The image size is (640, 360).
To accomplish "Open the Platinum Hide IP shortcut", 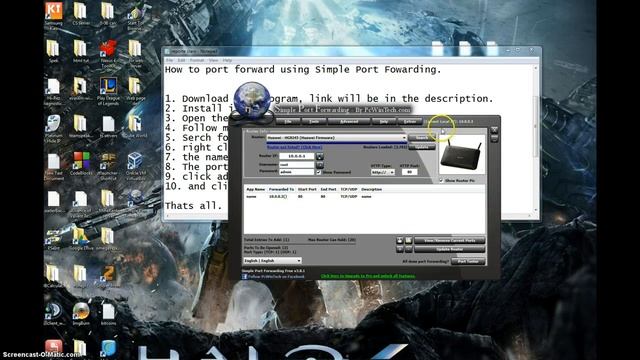I will 53,128.
